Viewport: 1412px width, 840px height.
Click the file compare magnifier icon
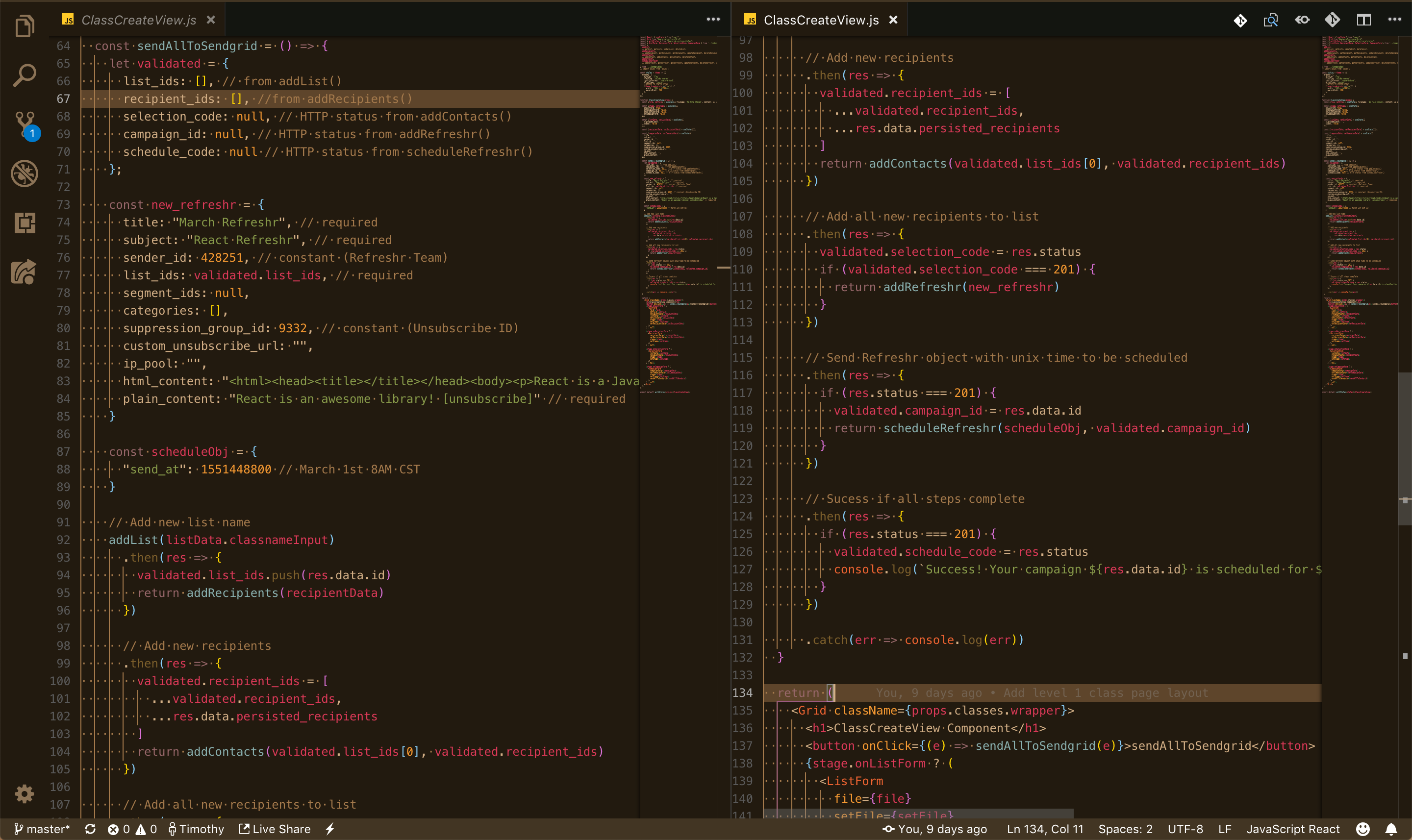tap(1270, 21)
